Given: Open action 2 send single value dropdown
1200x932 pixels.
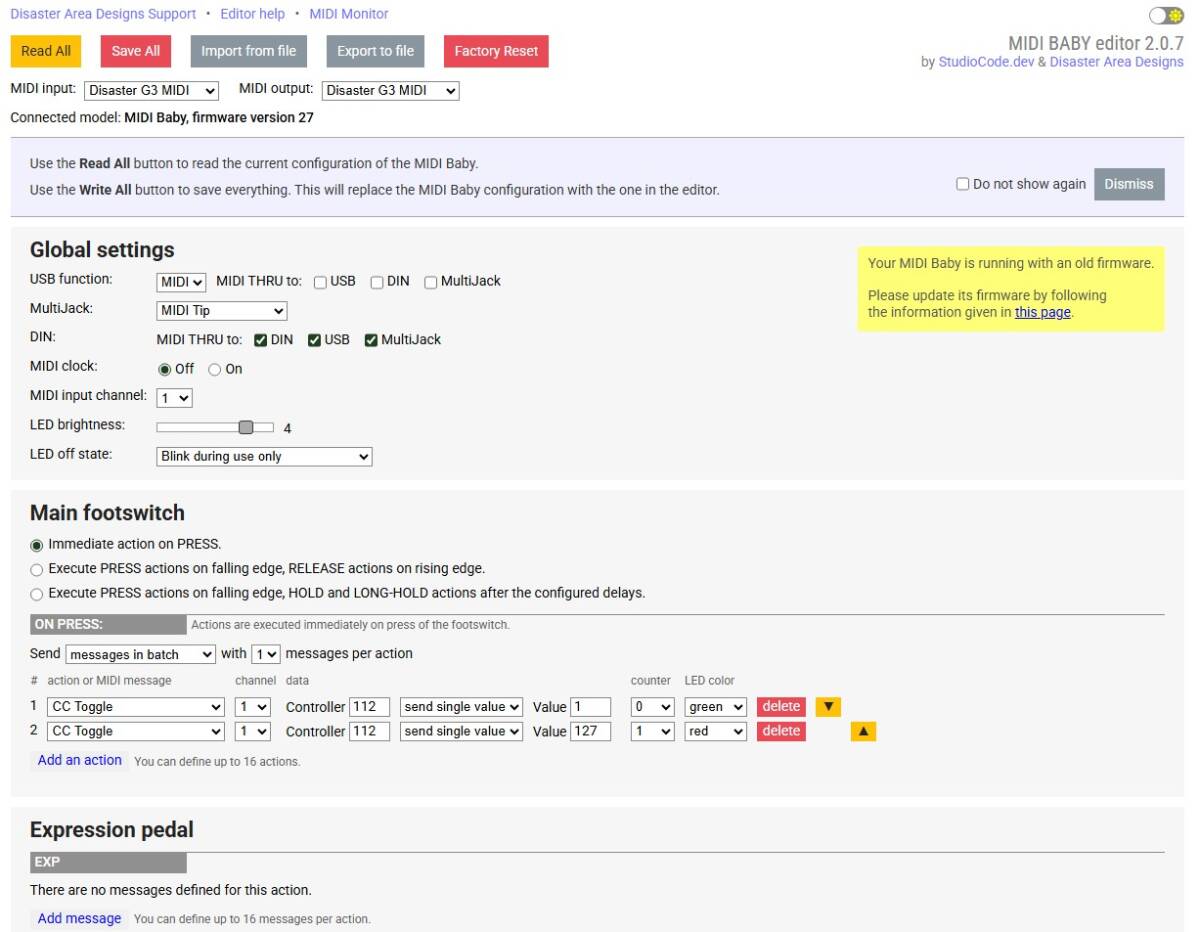Looking at the screenshot, I should (x=461, y=731).
